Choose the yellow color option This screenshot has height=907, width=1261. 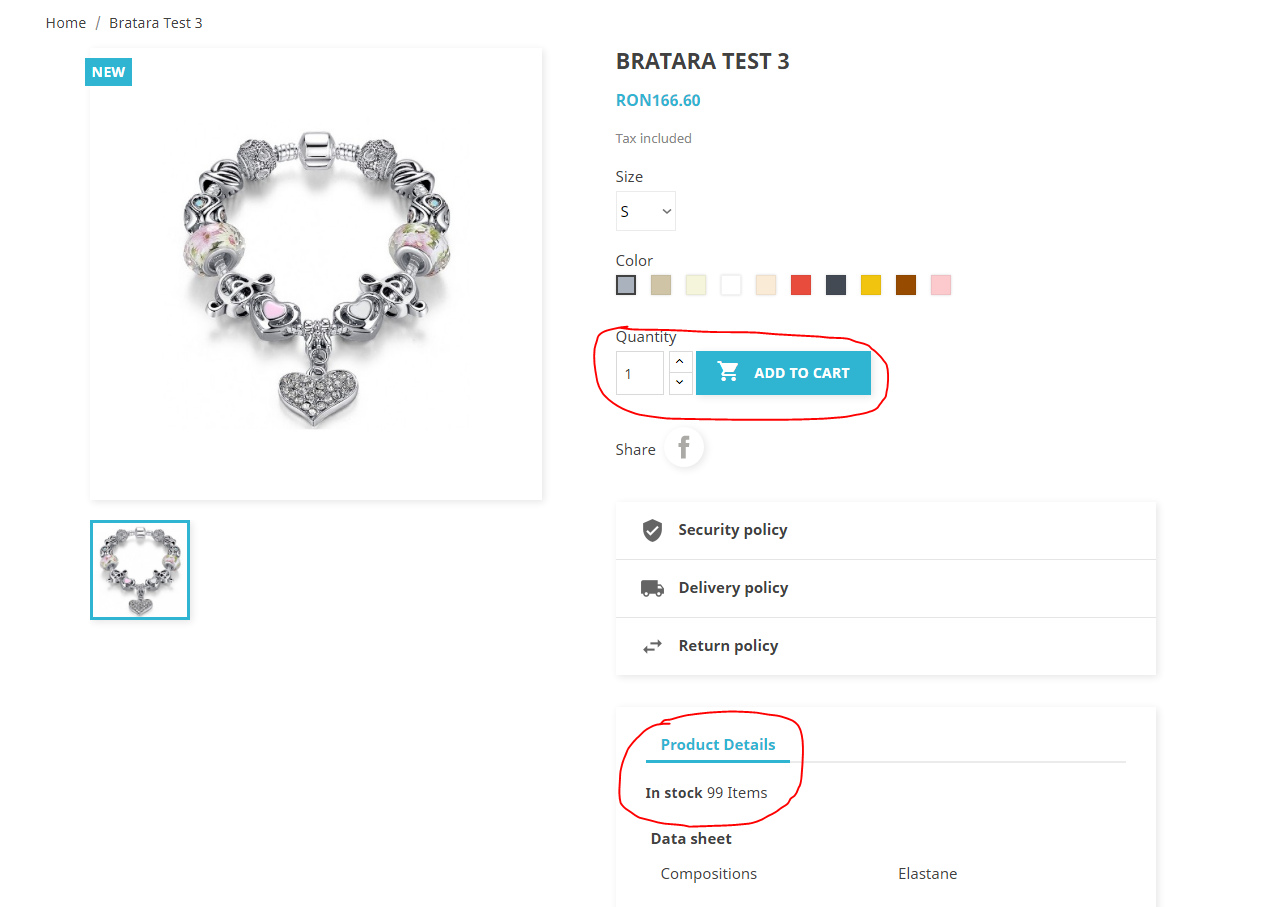click(871, 285)
